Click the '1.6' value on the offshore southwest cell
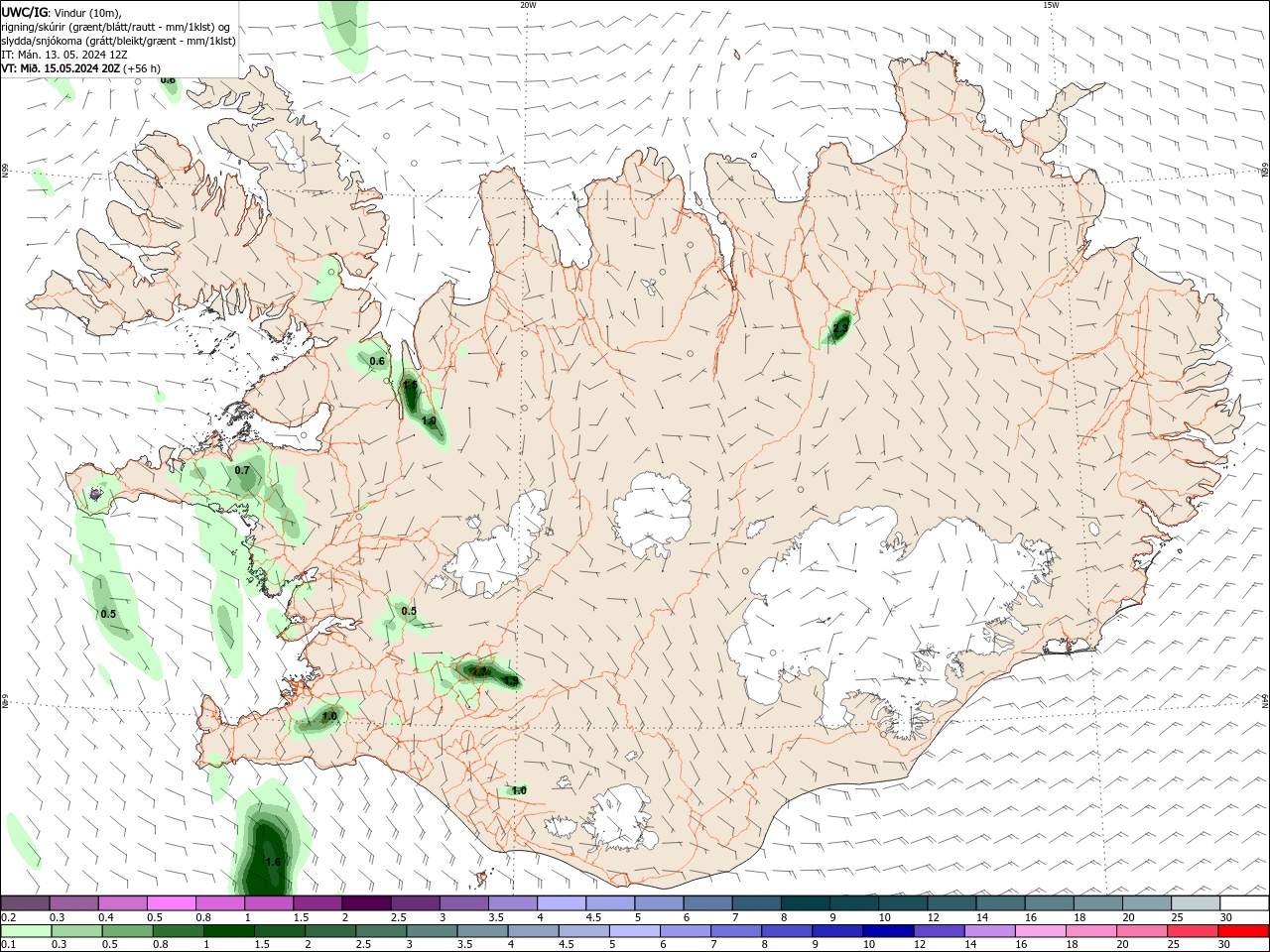 pos(273,862)
